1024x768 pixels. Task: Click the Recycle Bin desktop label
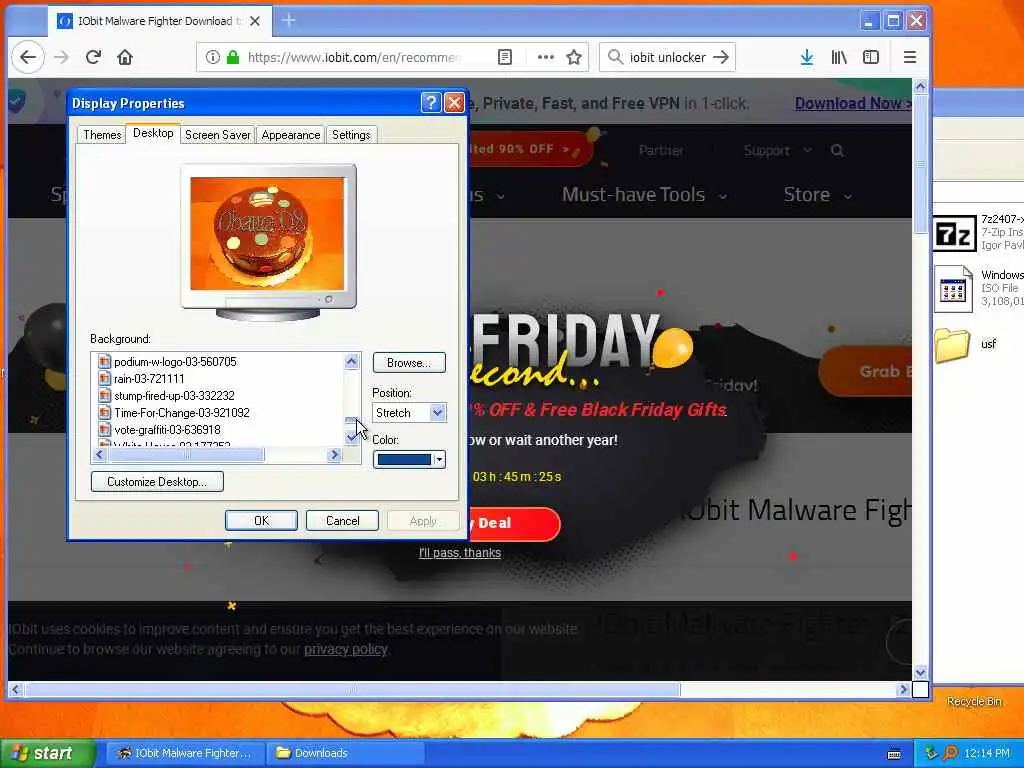click(974, 701)
